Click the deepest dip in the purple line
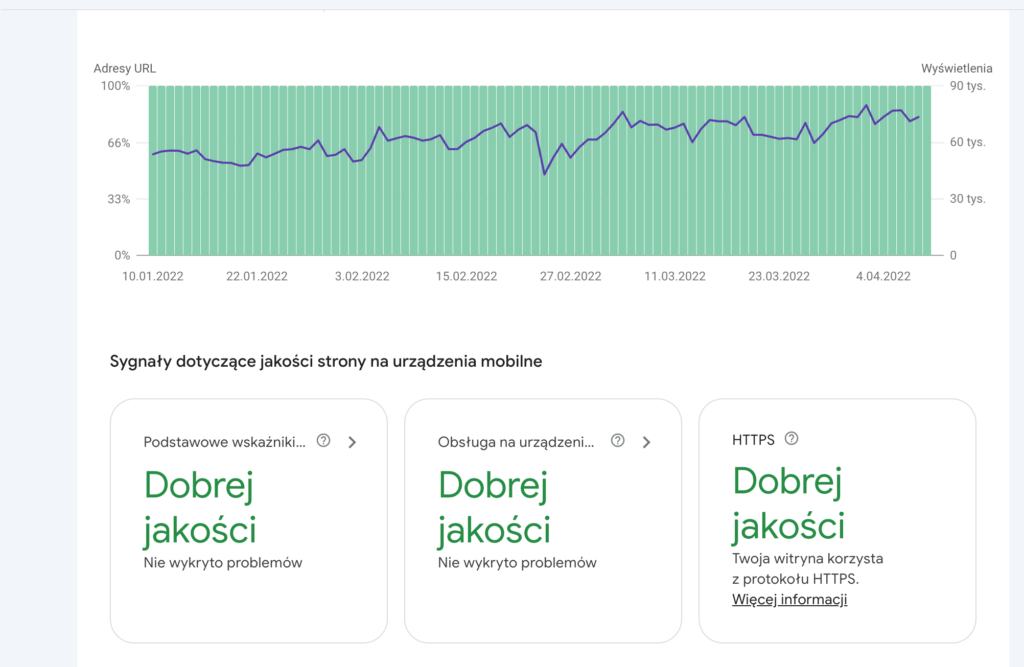The height and width of the screenshot is (667, 1024). (x=545, y=174)
